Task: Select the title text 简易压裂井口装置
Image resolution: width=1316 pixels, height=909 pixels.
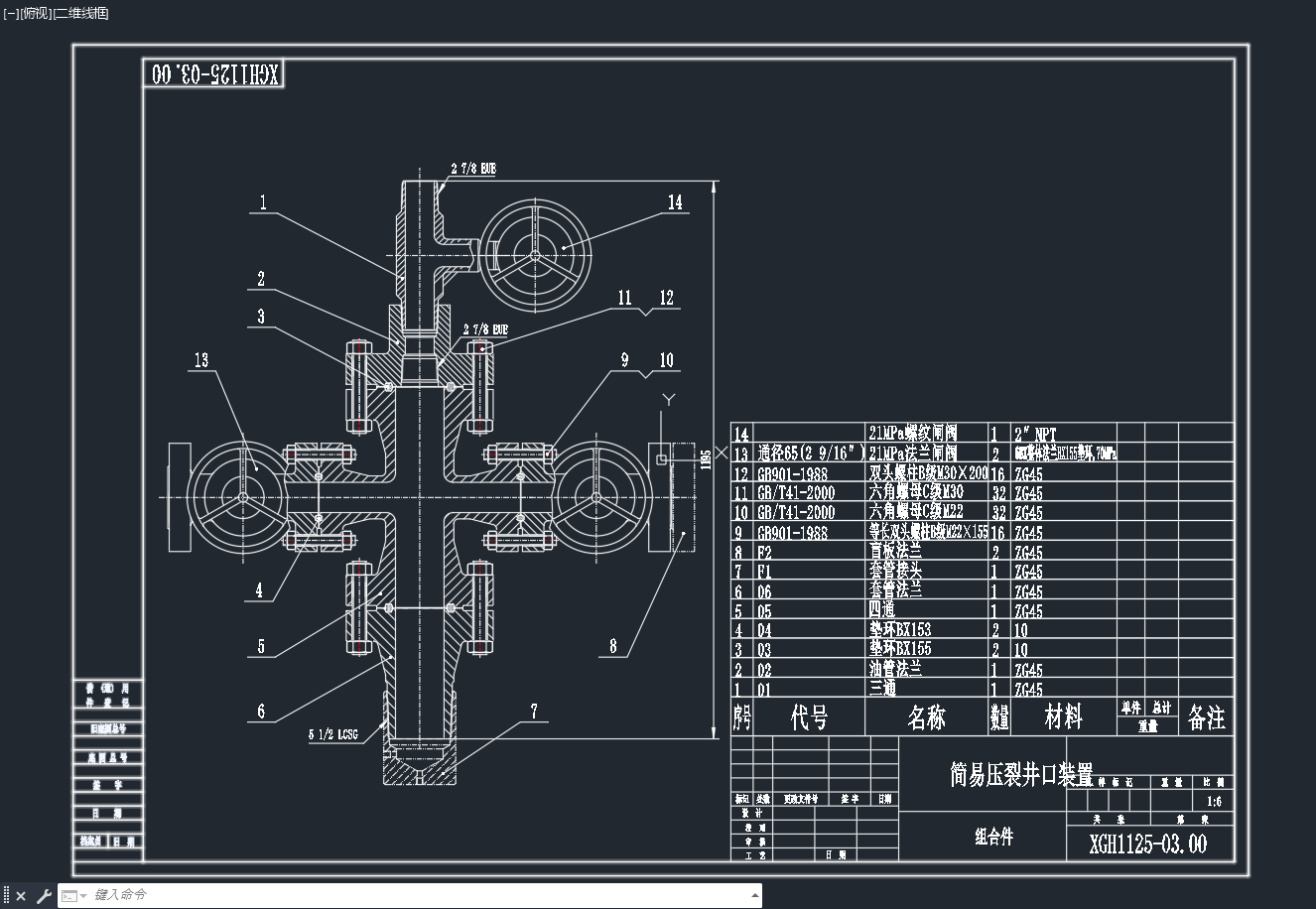Action: [1021, 774]
